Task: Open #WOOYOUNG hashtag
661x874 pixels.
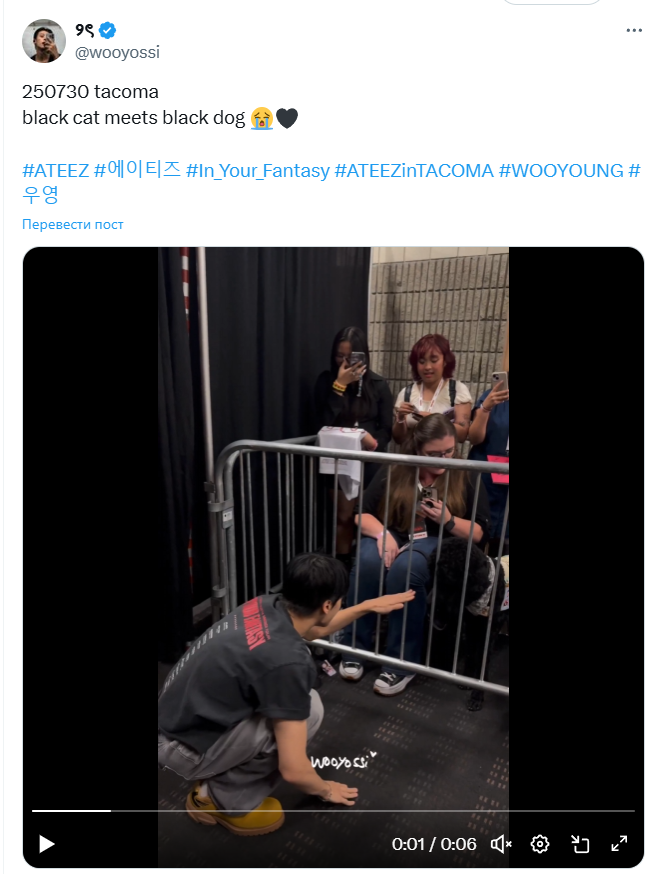Action: 561,171
